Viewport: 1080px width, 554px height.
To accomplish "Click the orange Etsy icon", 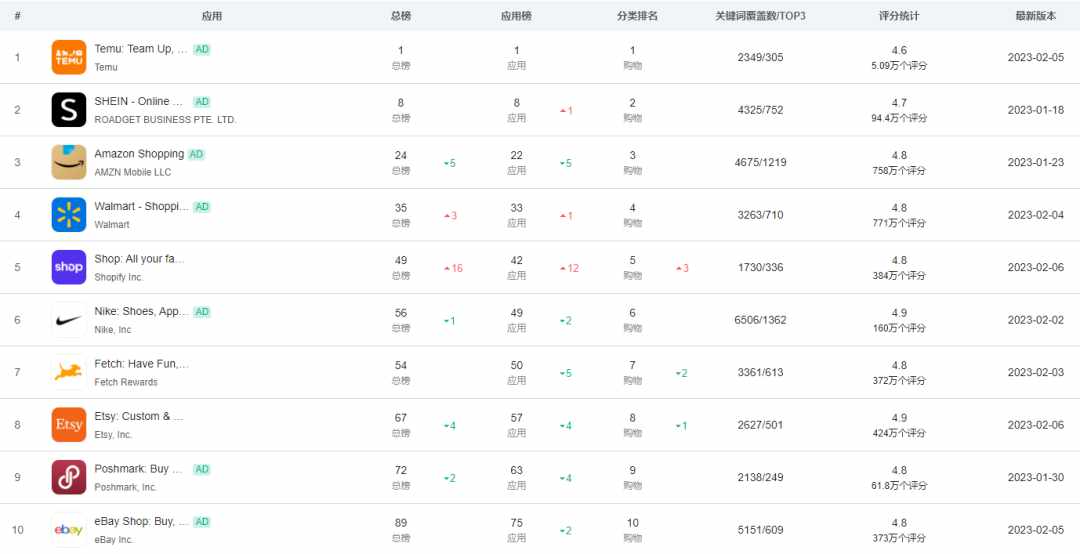I will click(69, 424).
